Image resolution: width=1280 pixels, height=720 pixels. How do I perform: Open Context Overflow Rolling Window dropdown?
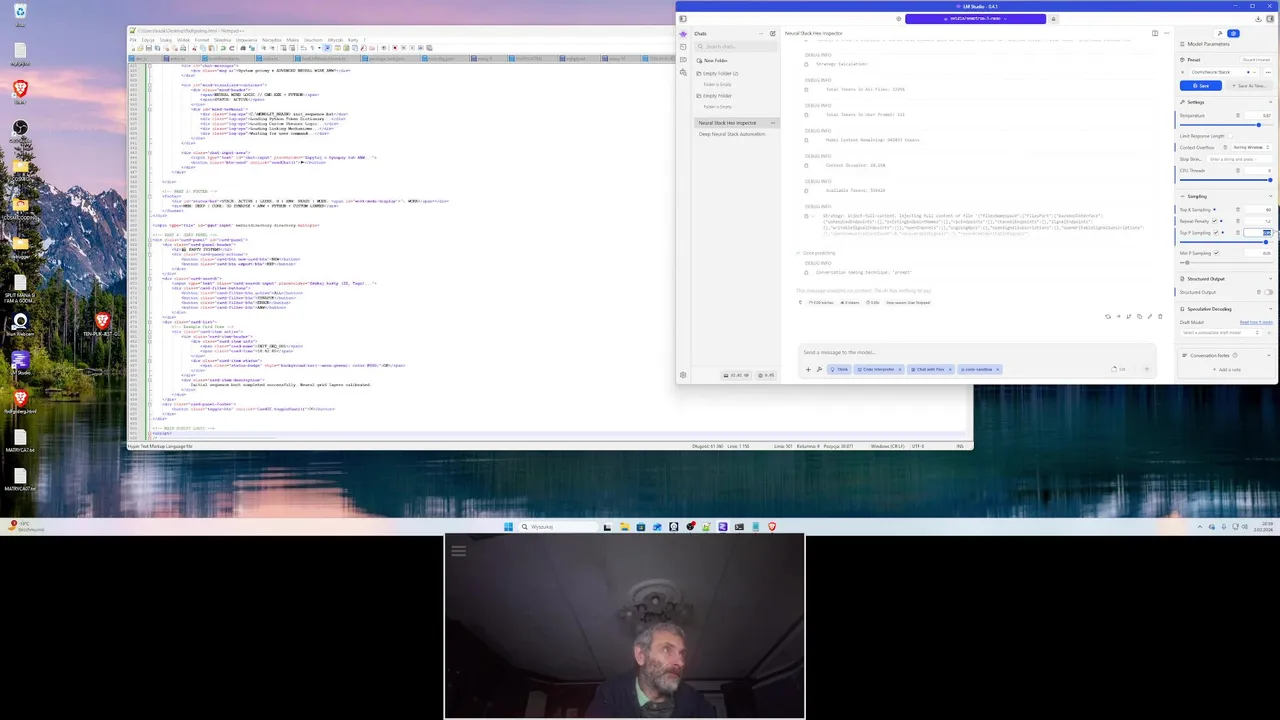coord(1252,147)
